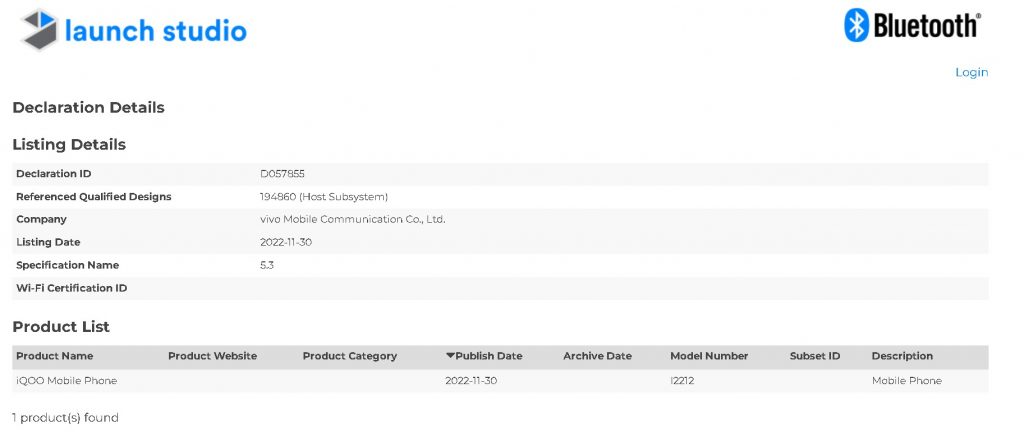The height and width of the screenshot is (443, 1024).
Task: Open the Login link
Action: pyautogui.click(x=971, y=72)
